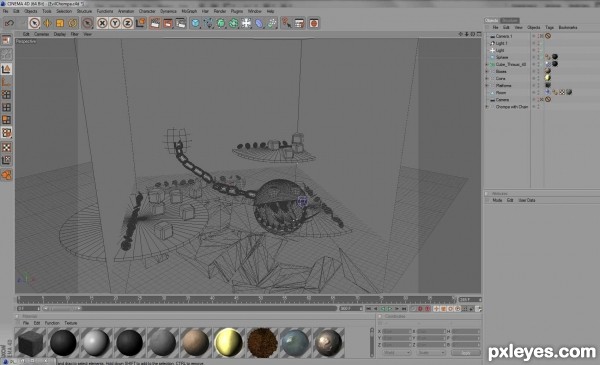Toggle the Z axis lock
This screenshot has width=600, height=365.
pyautogui.click(x=127, y=23)
